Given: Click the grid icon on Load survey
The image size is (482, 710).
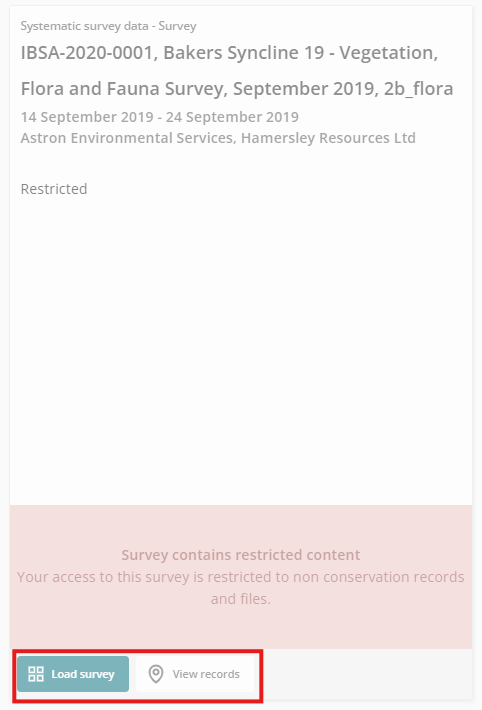Looking at the screenshot, I should 36,674.
